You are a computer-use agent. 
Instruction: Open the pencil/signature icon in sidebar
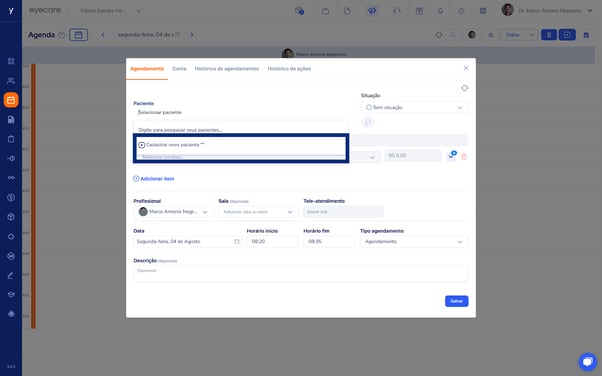coord(11,275)
